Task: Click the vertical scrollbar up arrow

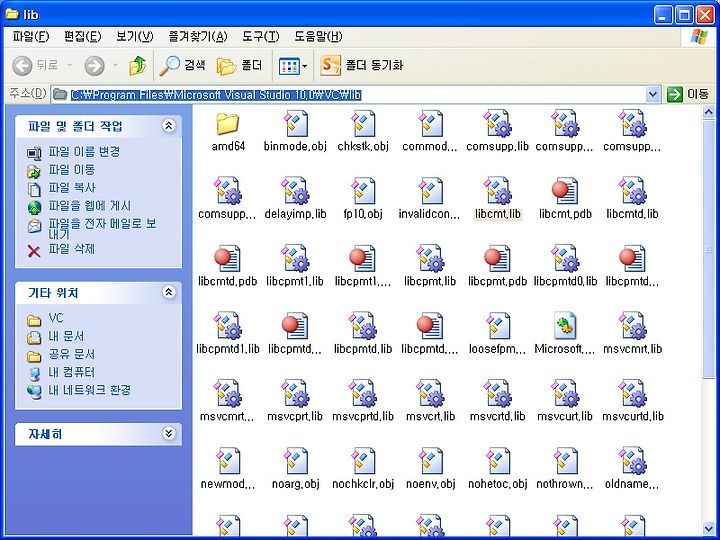Action: tap(709, 112)
